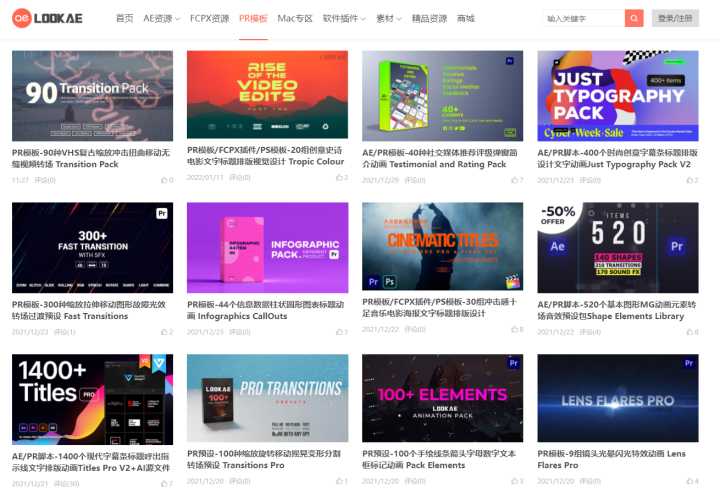Click like icon under Shape Elements Library
This screenshot has height=494, width=720.
click(x=687, y=332)
